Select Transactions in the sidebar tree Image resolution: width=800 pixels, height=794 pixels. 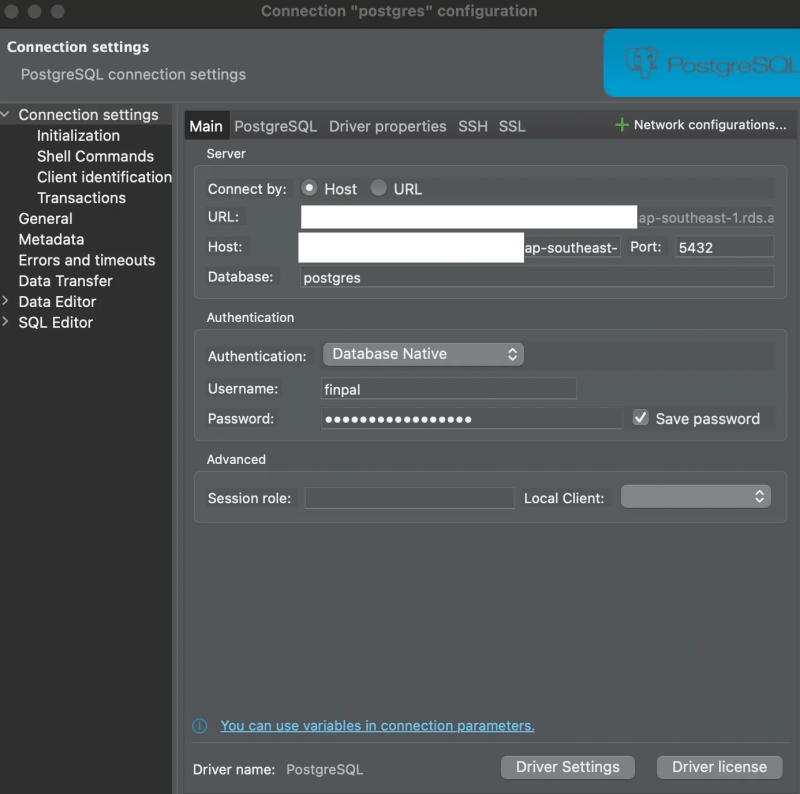coord(81,197)
